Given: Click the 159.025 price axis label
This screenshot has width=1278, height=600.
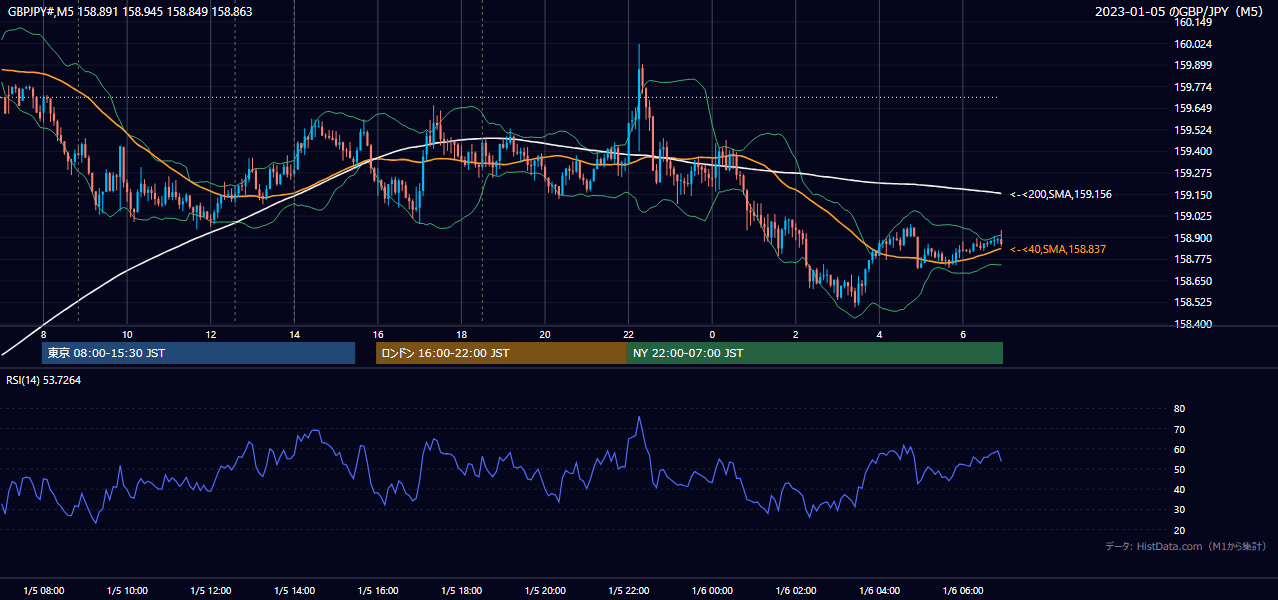Looking at the screenshot, I should [x=1193, y=216].
